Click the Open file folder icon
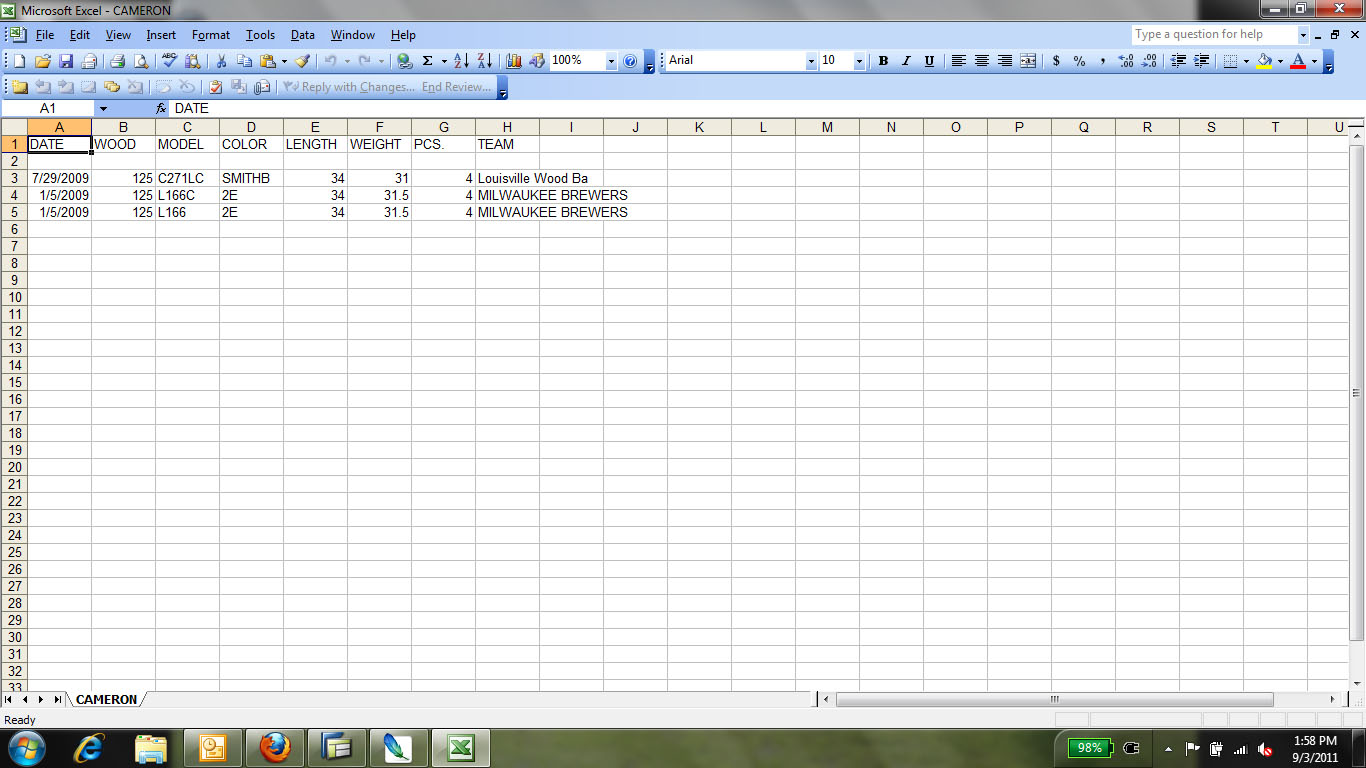Image resolution: width=1366 pixels, height=768 pixels. [43, 61]
